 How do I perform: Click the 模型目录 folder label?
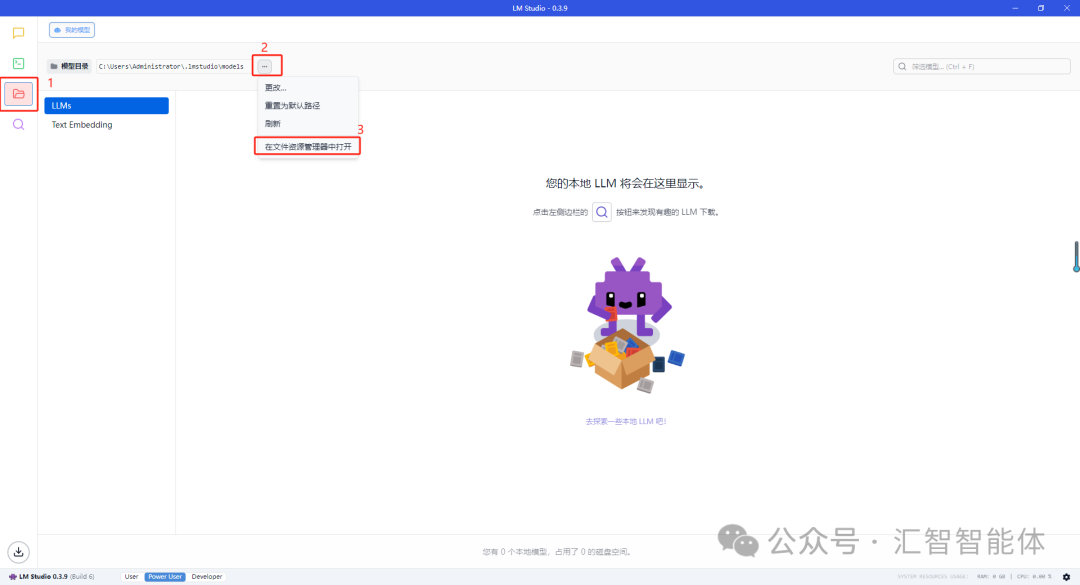pyautogui.click(x=70, y=66)
